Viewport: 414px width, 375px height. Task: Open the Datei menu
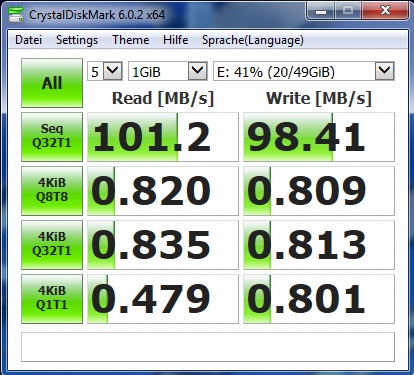click(x=29, y=40)
